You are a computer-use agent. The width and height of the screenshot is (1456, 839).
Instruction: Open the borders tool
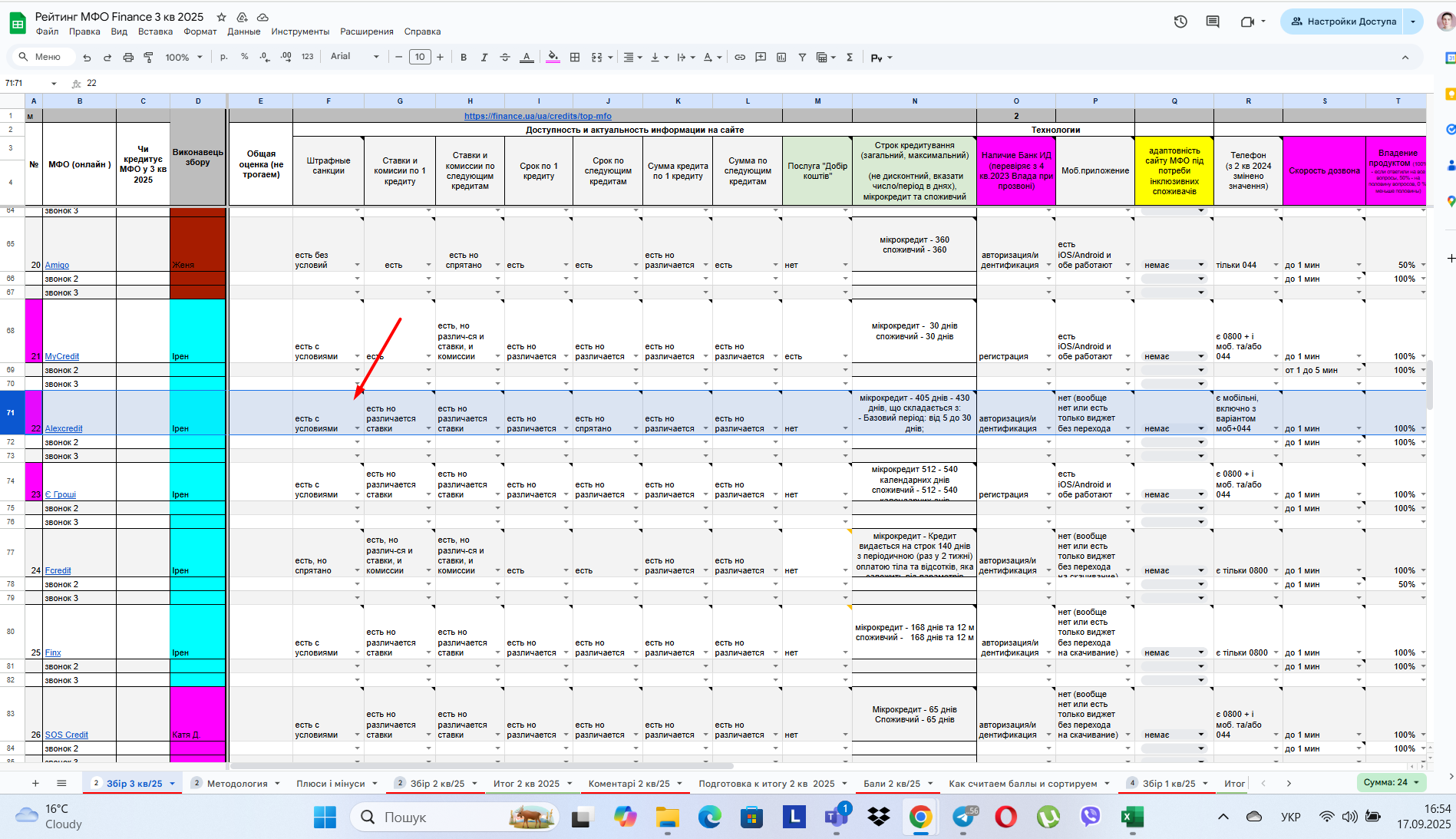575,58
